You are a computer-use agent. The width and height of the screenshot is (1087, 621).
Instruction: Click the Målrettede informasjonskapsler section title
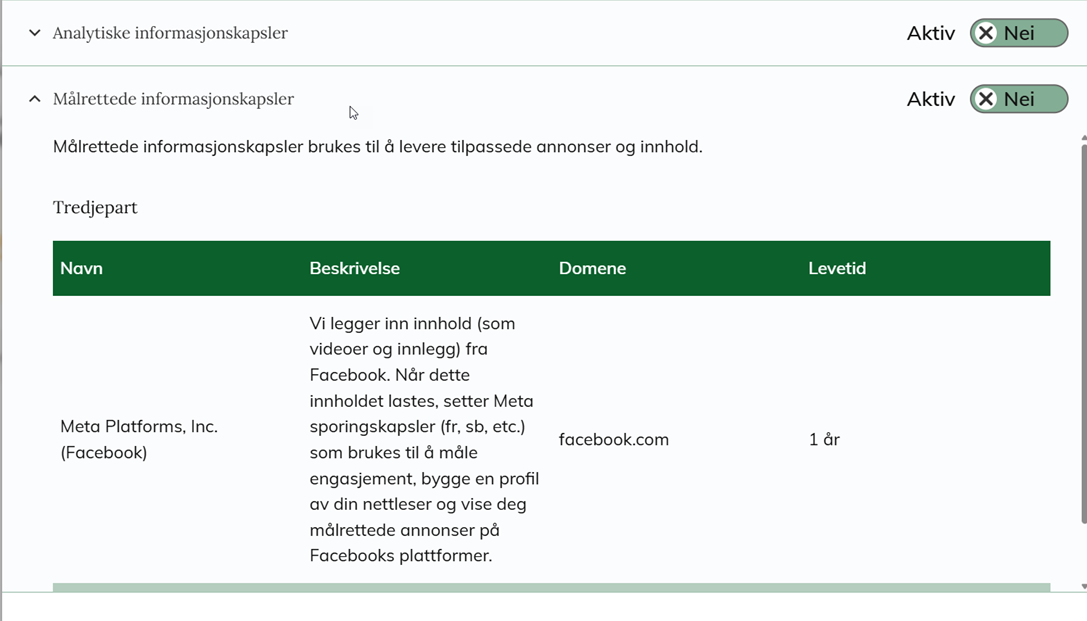pyautogui.click(x=173, y=99)
